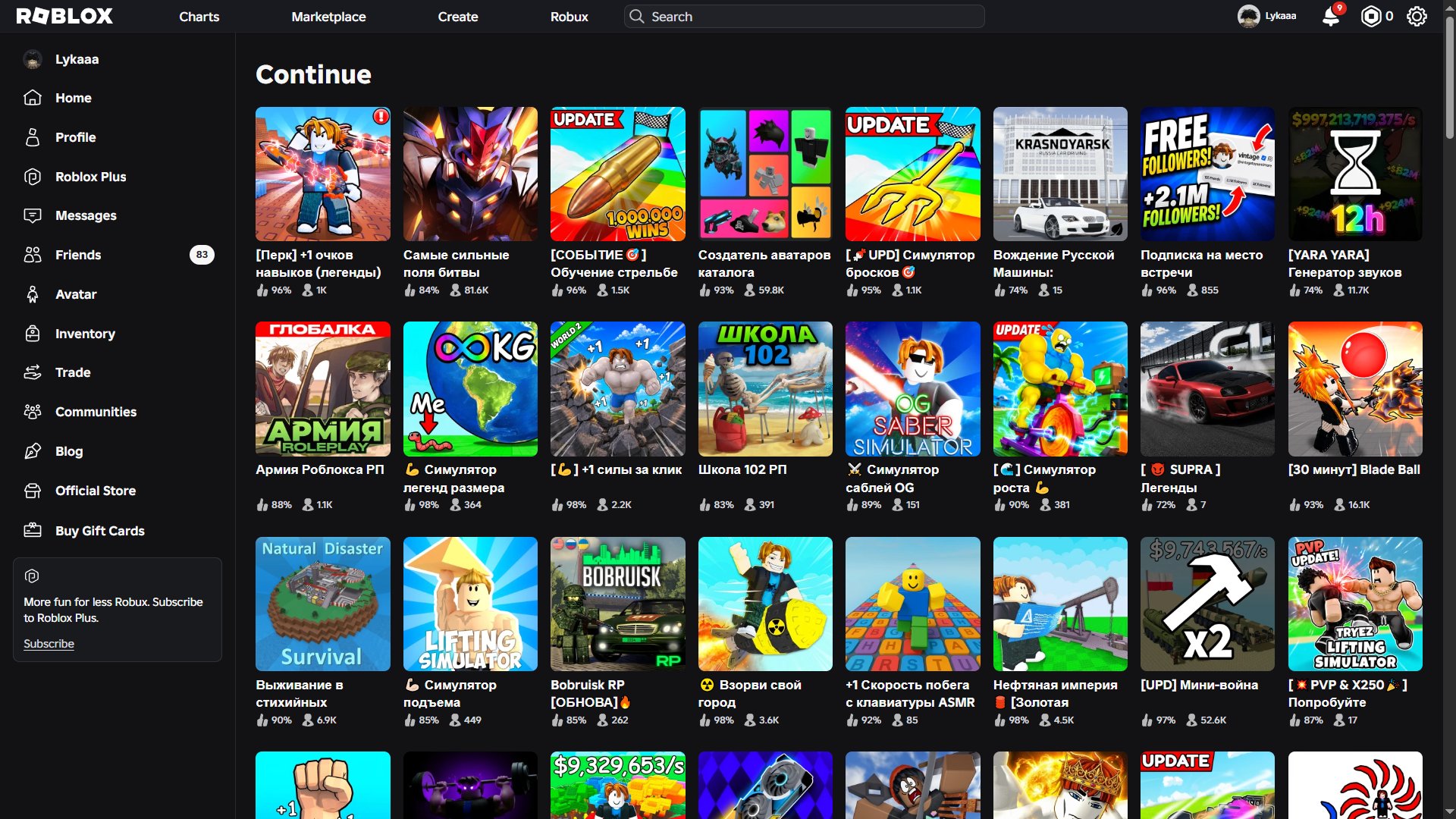Open the notifications bell icon
Screen dimensions: 1456x819
pos(1331,16)
